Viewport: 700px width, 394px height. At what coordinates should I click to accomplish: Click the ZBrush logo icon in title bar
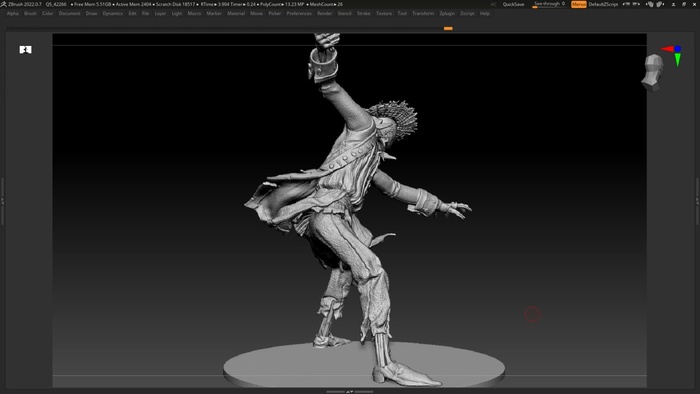[4, 4]
